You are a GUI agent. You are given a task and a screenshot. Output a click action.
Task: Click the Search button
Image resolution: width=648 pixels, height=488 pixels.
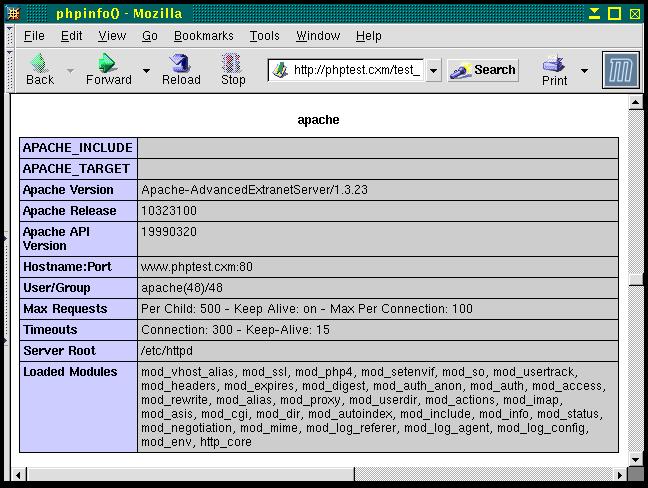coord(483,70)
